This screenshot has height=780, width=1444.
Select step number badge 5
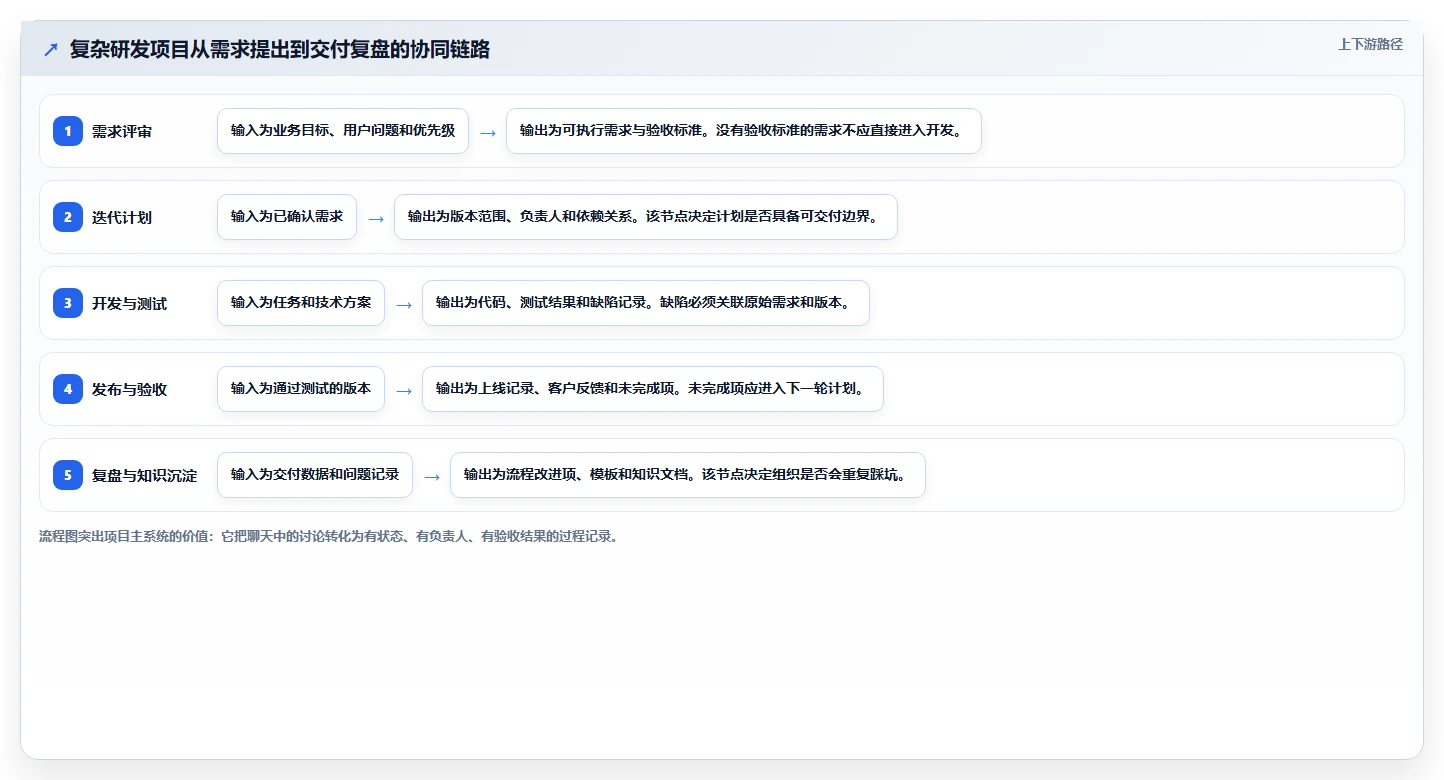click(68, 475)
